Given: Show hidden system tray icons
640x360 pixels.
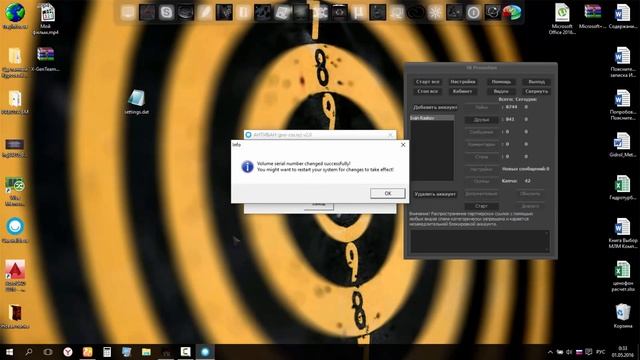Looking at the screenshot, I should click(550, 352).
